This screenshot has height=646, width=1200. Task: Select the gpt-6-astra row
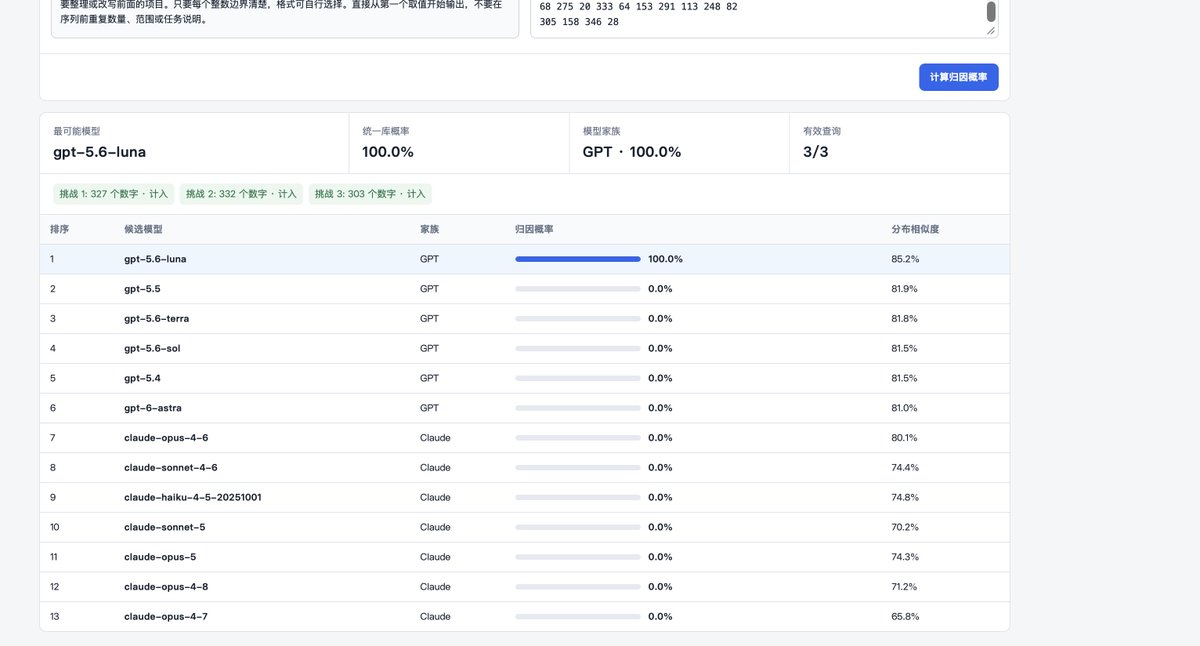524,408
